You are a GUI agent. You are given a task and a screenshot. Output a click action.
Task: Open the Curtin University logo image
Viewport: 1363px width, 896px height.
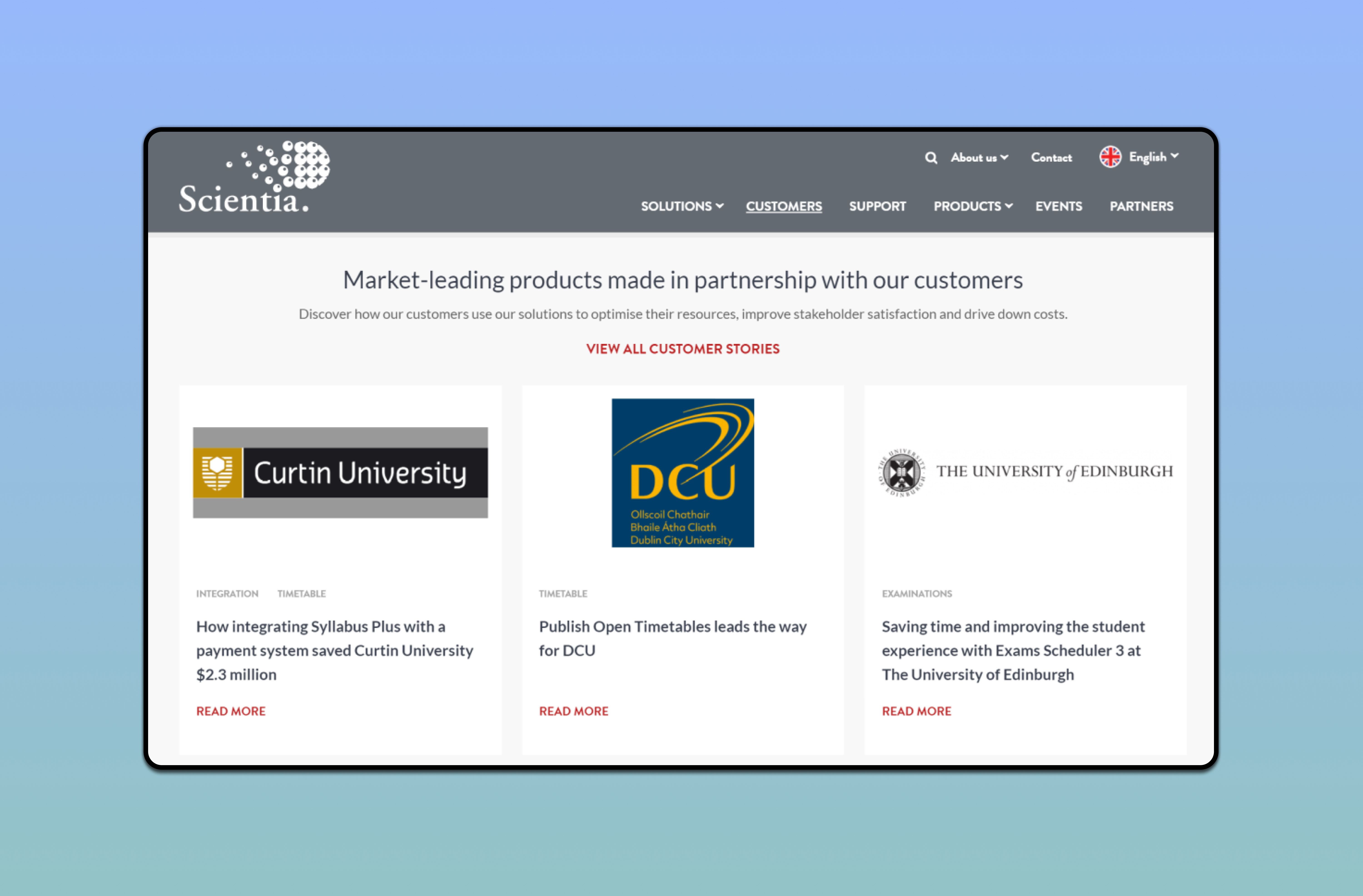[x=340, y=473]
